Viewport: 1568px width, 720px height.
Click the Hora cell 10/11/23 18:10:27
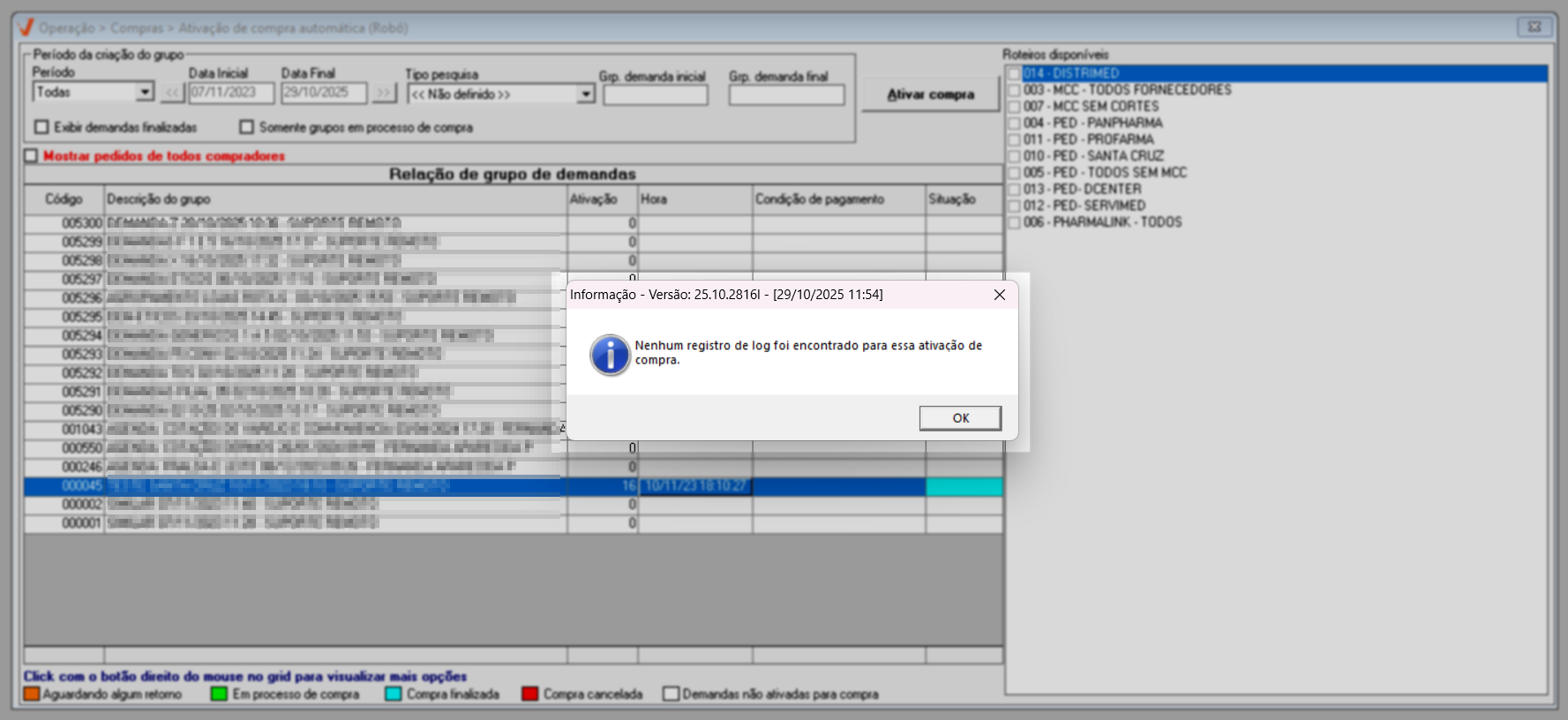point(695,486)
